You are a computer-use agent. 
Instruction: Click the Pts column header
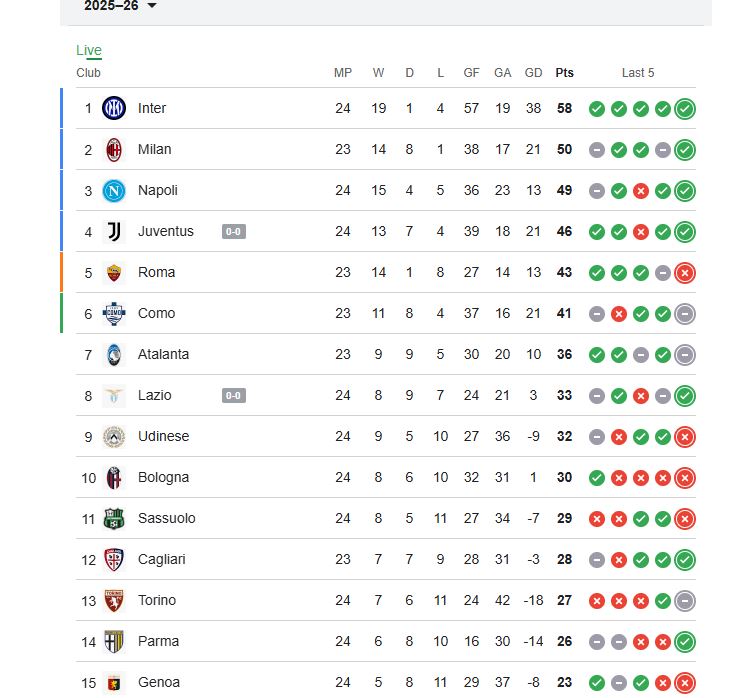pyautogui.click(x=565, y=72)
